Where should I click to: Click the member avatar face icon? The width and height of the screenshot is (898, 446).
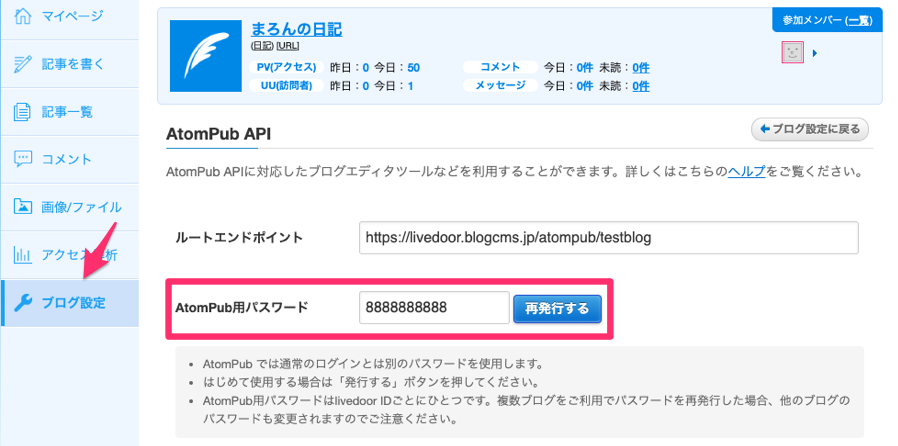pyautogui.click(x=793, y=53)
